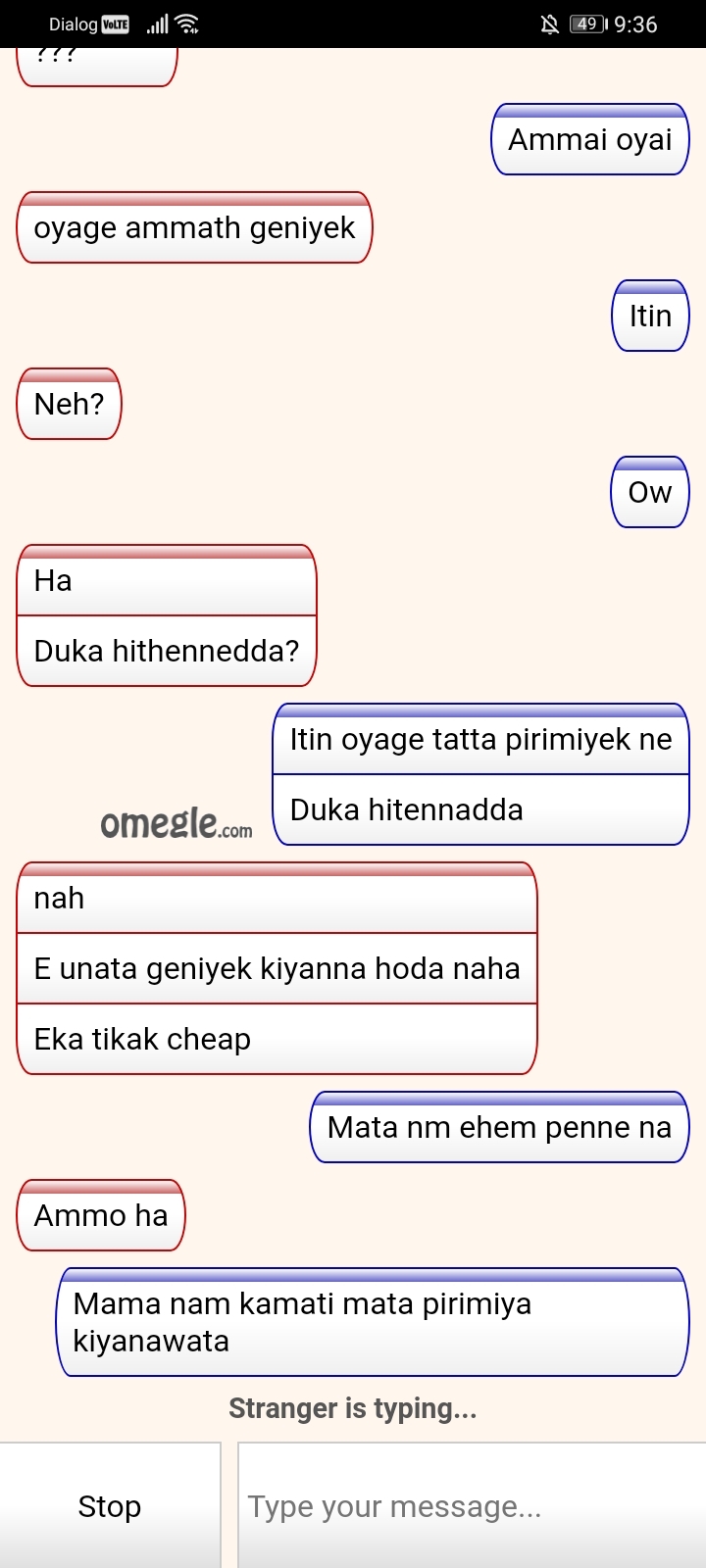Select "Itin oyage tatta pirimiyek ne" message

point(480,739)
